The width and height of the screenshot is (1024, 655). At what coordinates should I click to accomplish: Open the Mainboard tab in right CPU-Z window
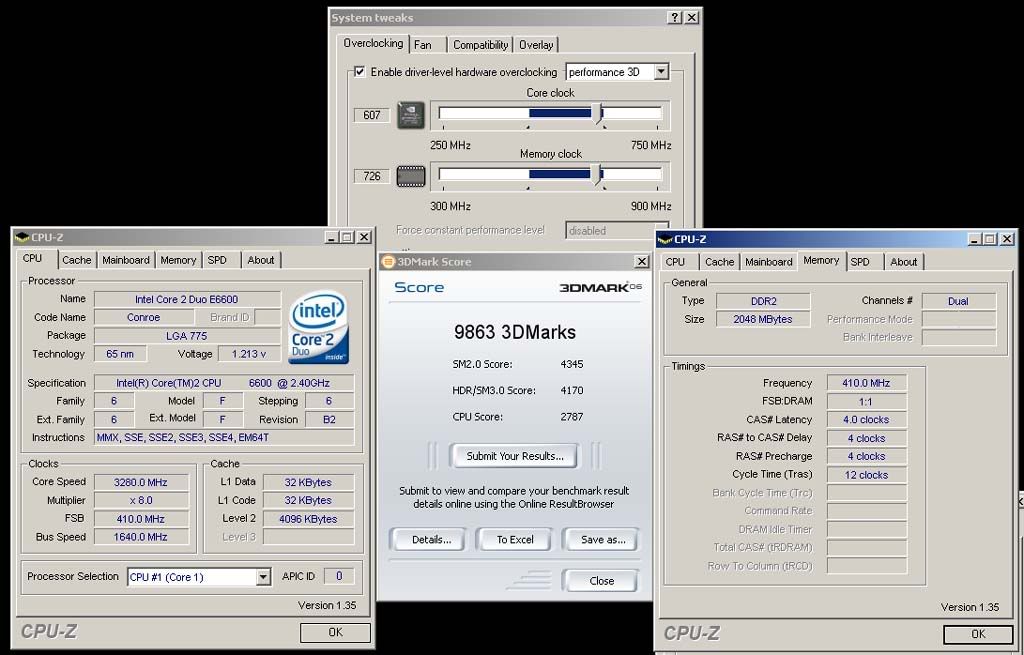tap(769, 262)
